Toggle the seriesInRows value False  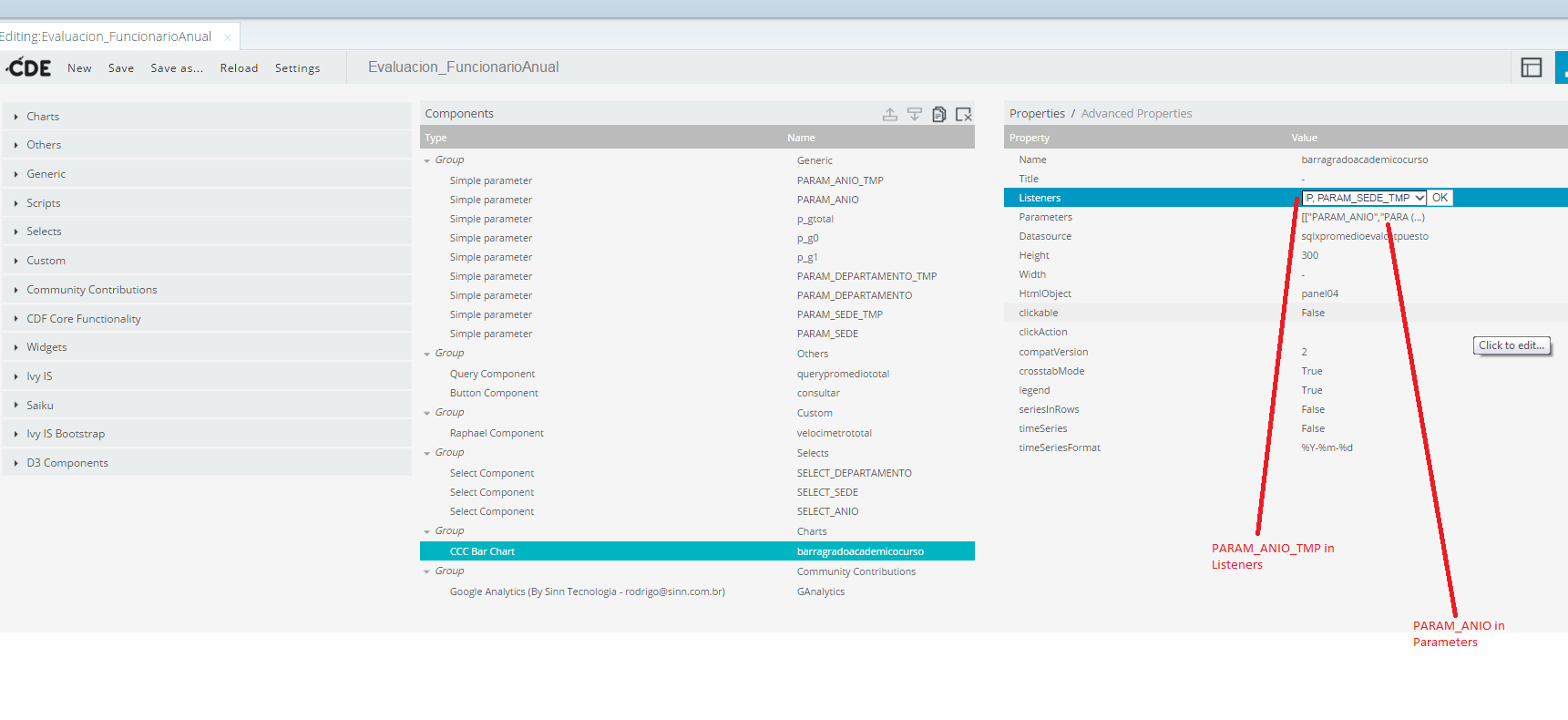(x=1313, y=409)
